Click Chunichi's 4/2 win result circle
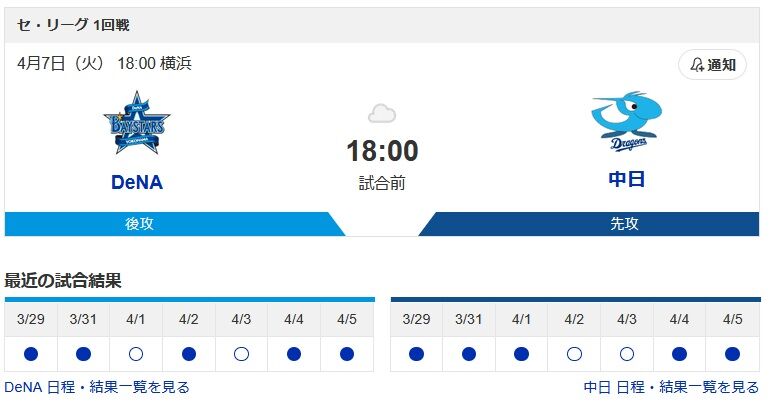This screenshot has width=770, height=408. (x=574, y=354)
